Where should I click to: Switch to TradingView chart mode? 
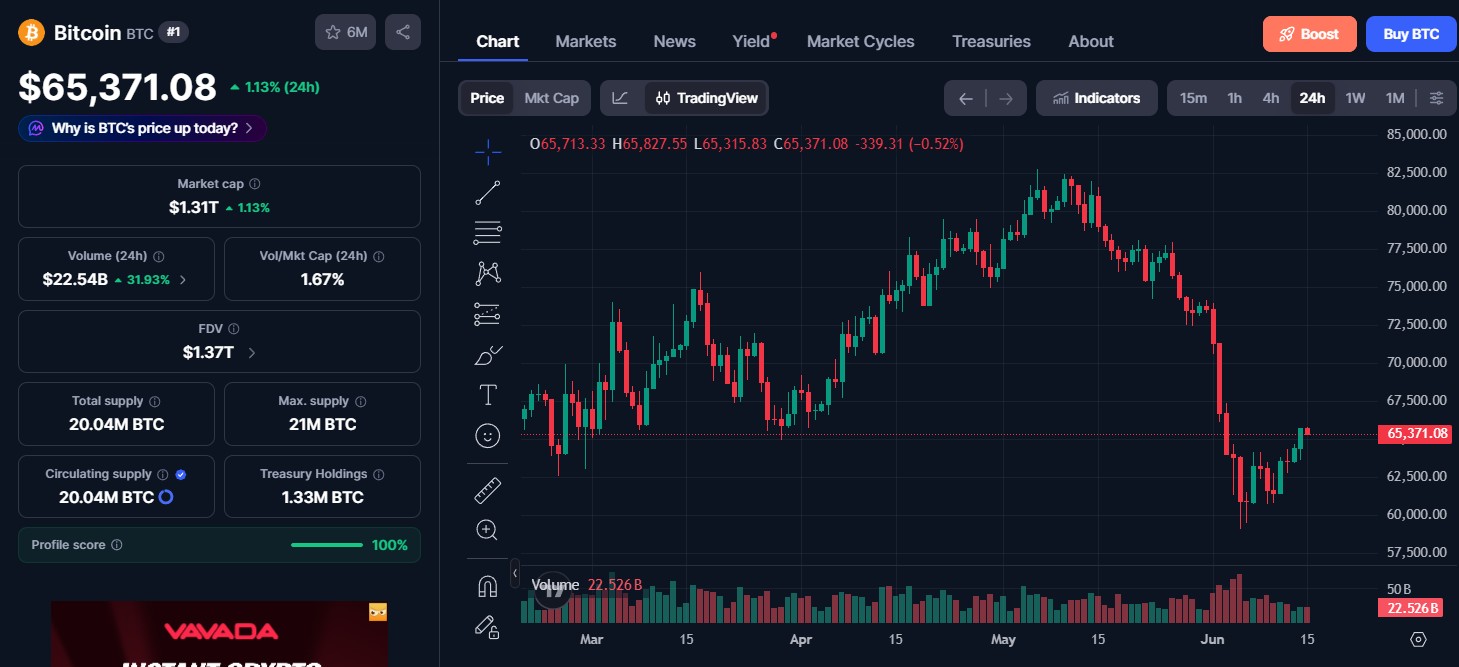[706, 98]
